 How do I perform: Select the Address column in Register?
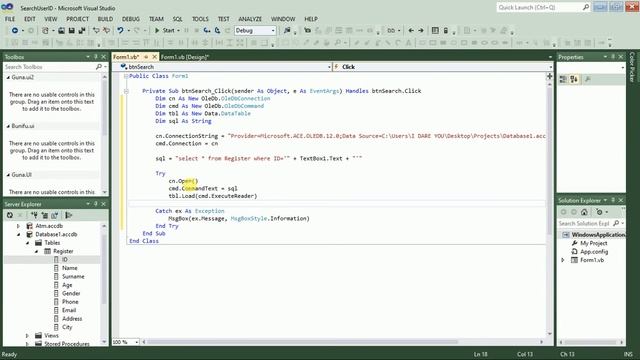tap(72, 319)
